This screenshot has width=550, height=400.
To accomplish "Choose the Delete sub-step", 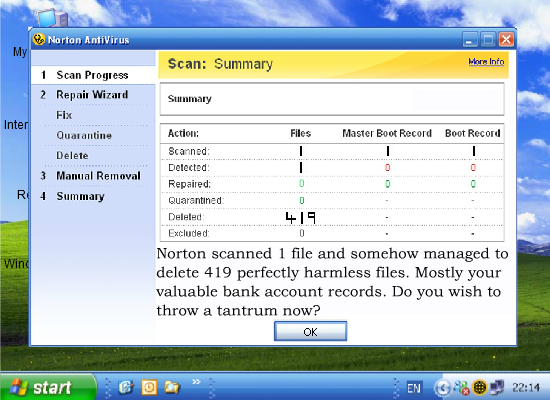I will point(72,155).
